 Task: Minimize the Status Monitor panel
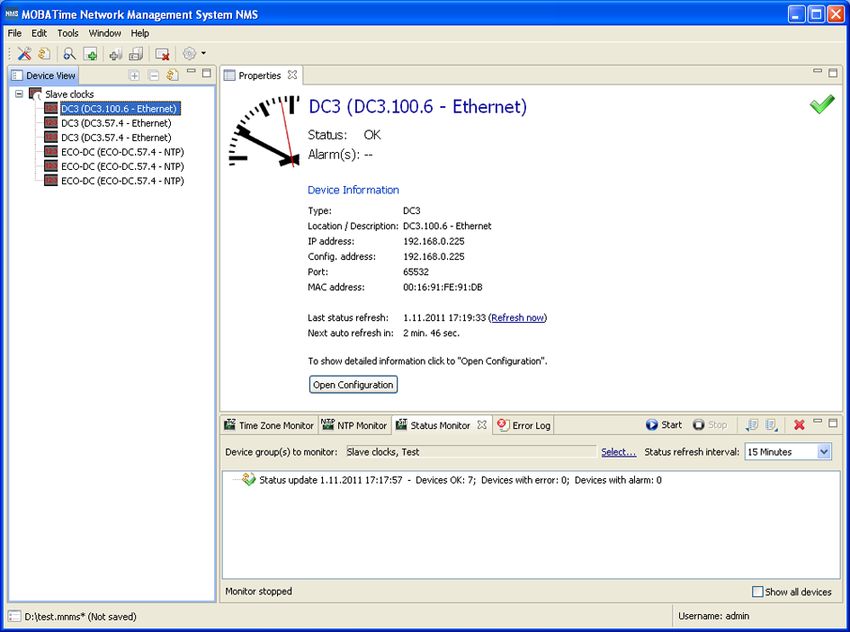point(818,421)
